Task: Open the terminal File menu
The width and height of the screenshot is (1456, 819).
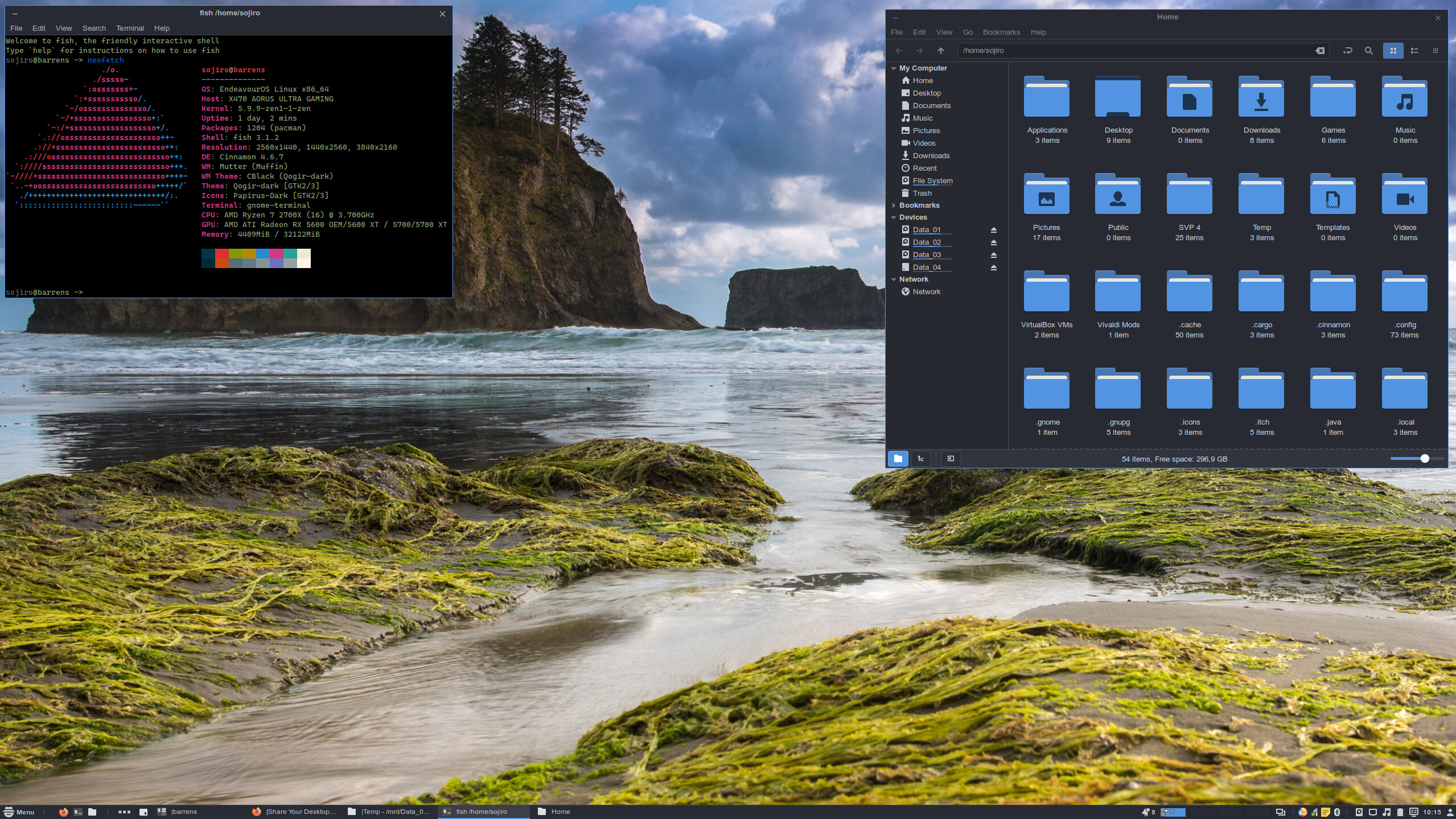Action: click(16, 28)
